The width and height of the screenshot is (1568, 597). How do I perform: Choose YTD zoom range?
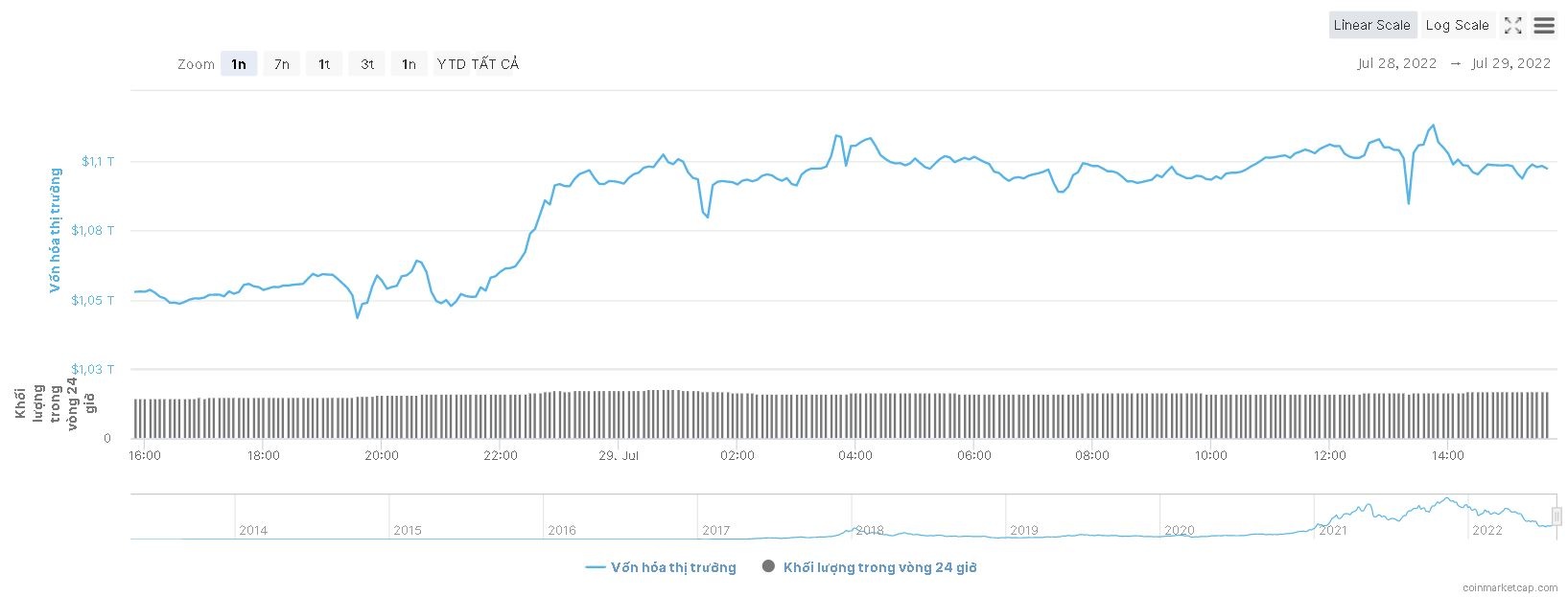pos(451,64)
